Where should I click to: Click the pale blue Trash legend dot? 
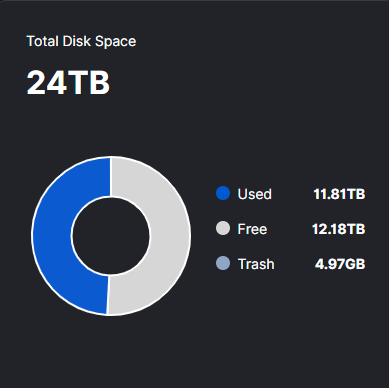point(223,263)
